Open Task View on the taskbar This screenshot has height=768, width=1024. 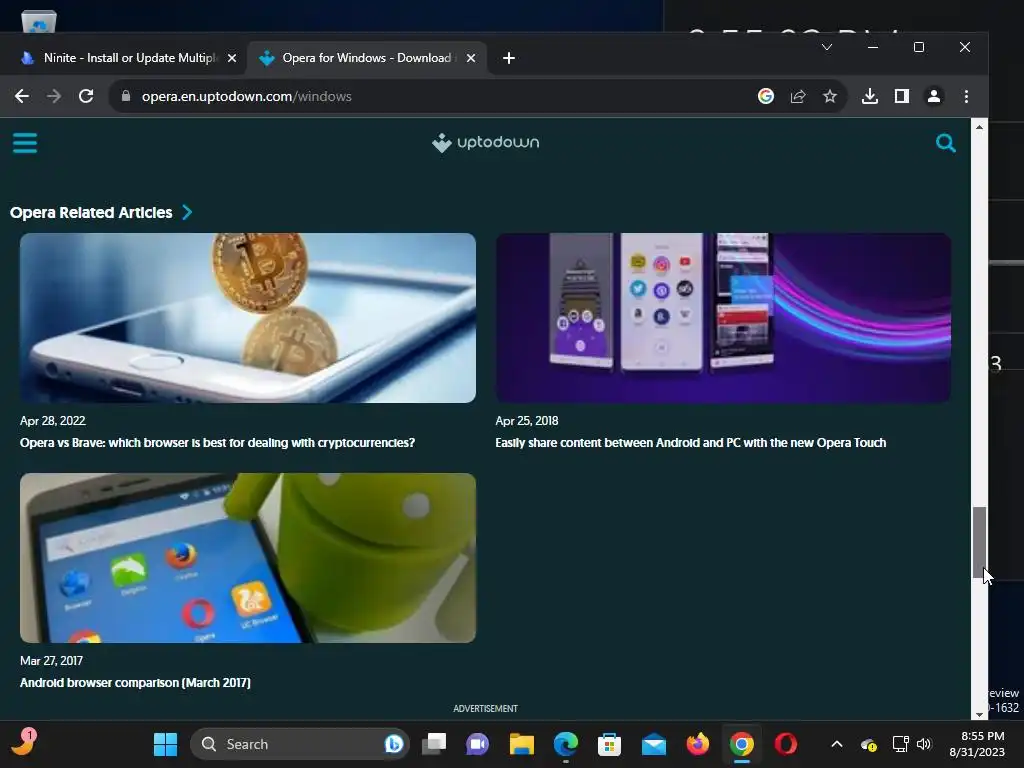pos(434,744)
